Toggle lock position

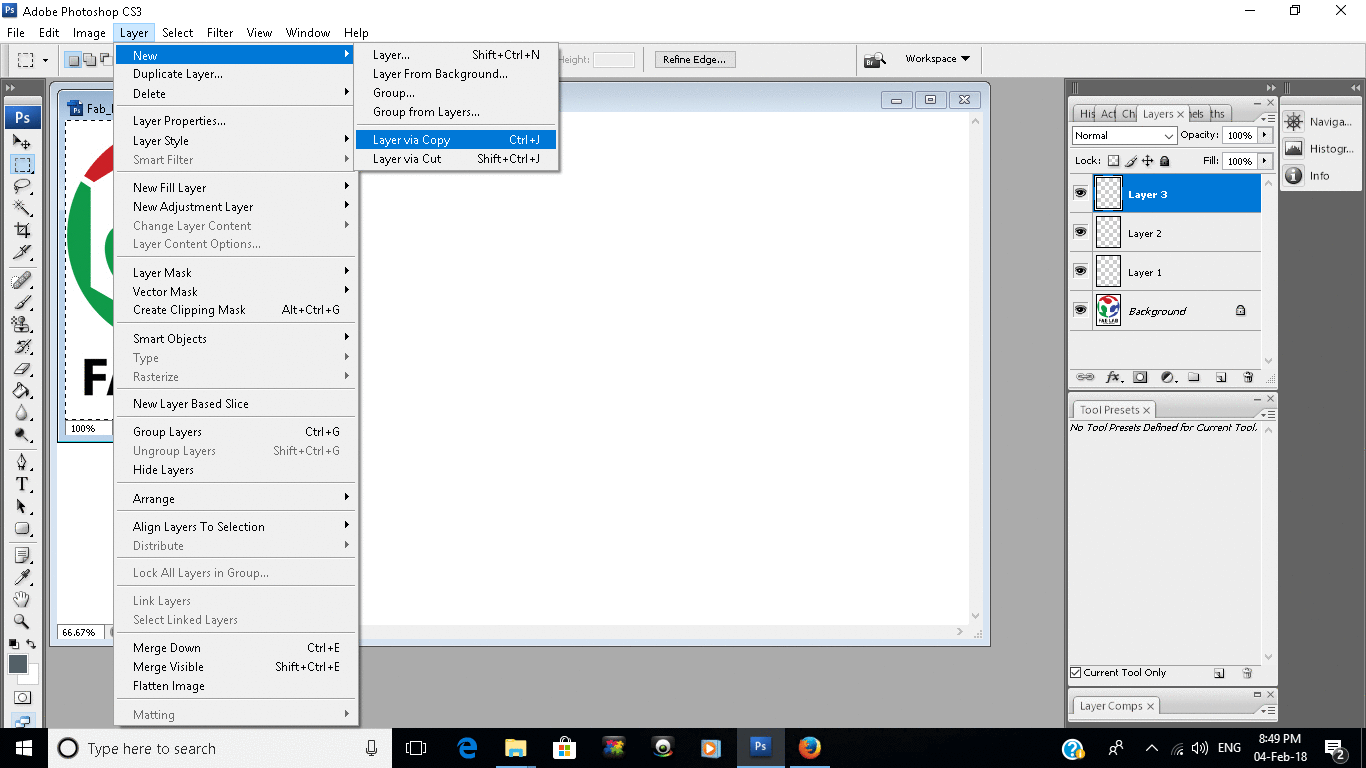click(x=1148, y=161)
